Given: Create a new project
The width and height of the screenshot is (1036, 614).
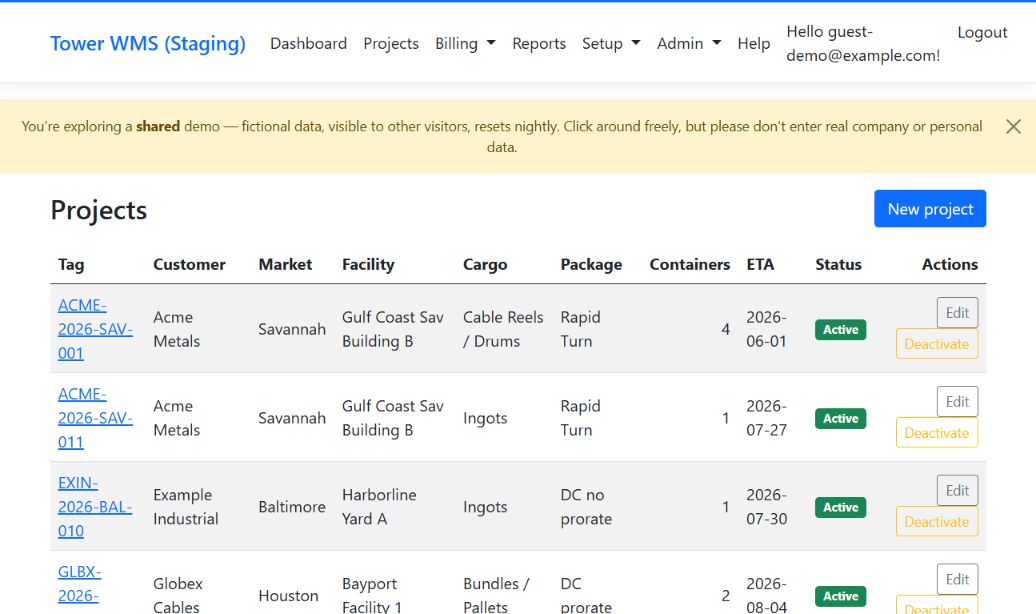Looking at the screenshot, I should [930, 209].
